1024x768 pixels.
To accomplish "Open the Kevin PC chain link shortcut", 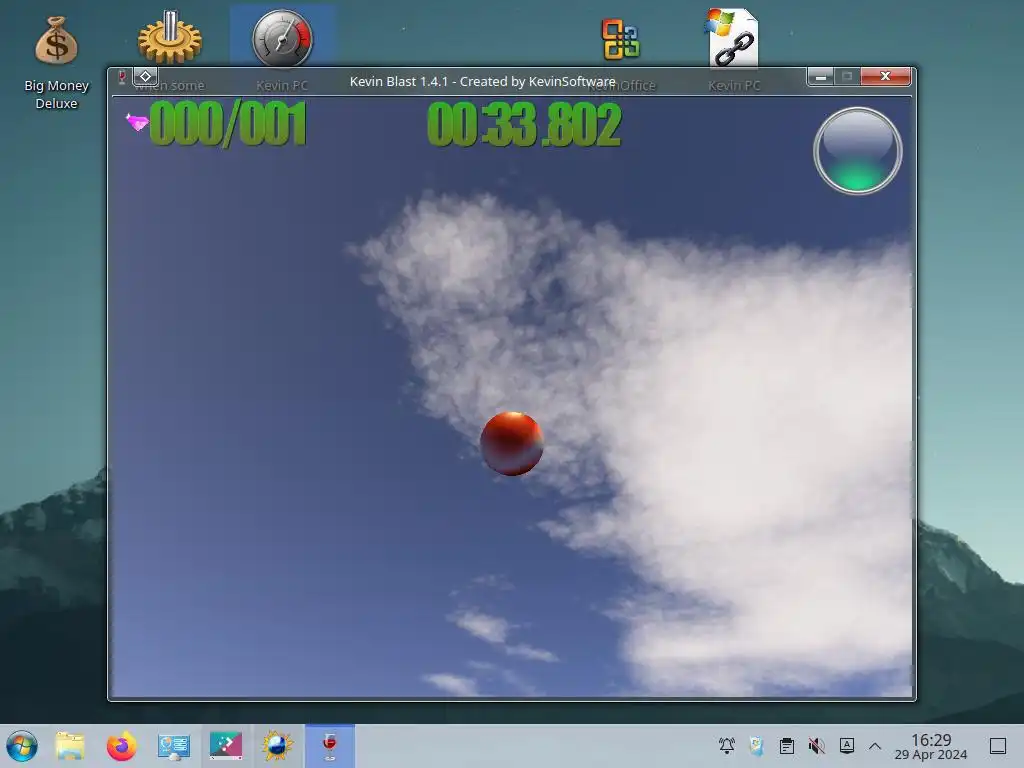I will (x=733, y=38).
